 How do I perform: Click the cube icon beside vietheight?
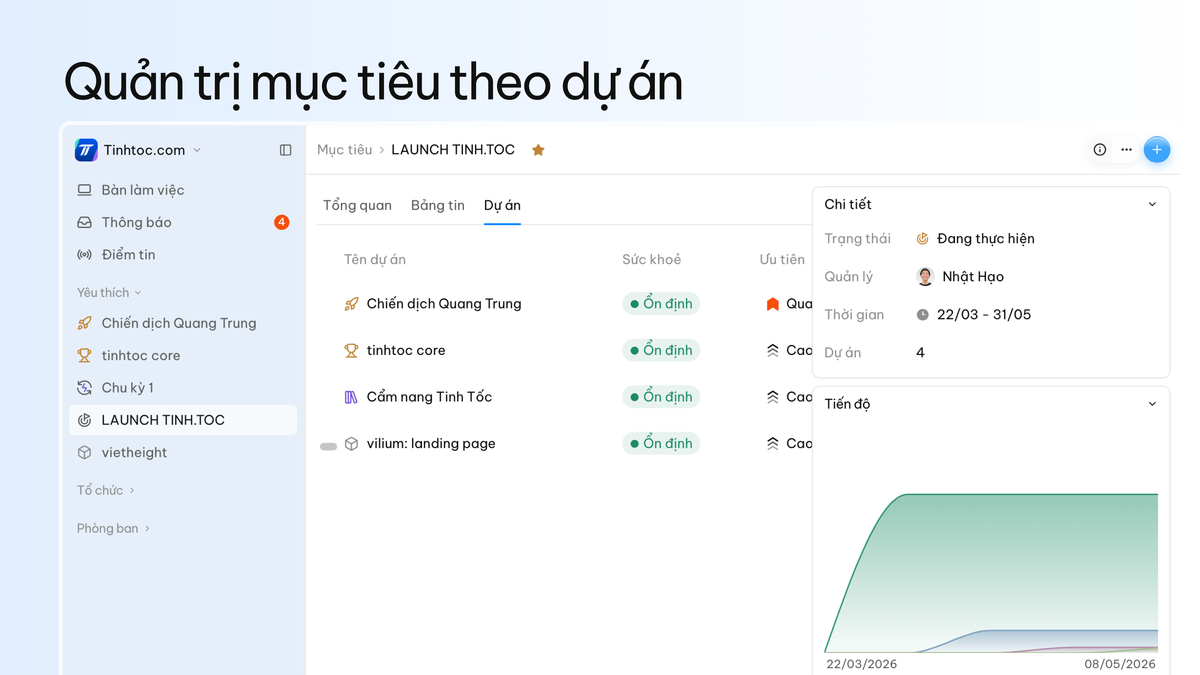(x=85, y=452)
